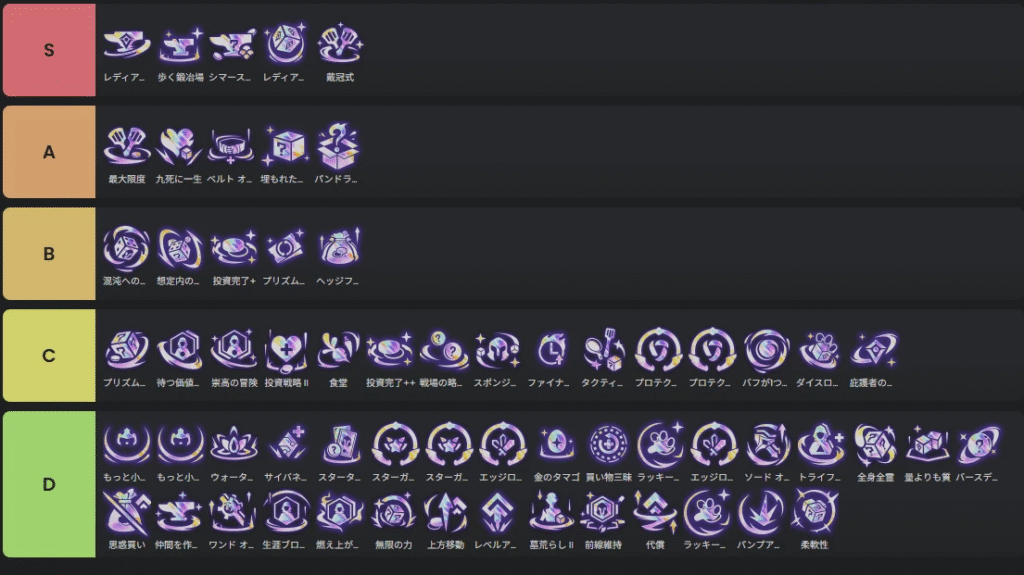Click the red S tier label
1024x575 pixels.
(49, 50)
